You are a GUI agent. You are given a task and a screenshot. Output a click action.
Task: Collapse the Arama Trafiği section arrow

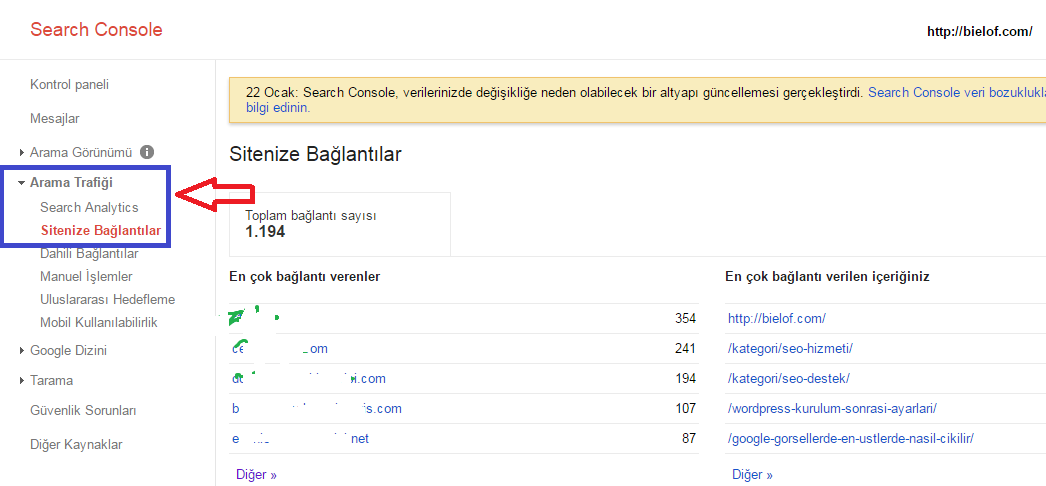point(21,183)
